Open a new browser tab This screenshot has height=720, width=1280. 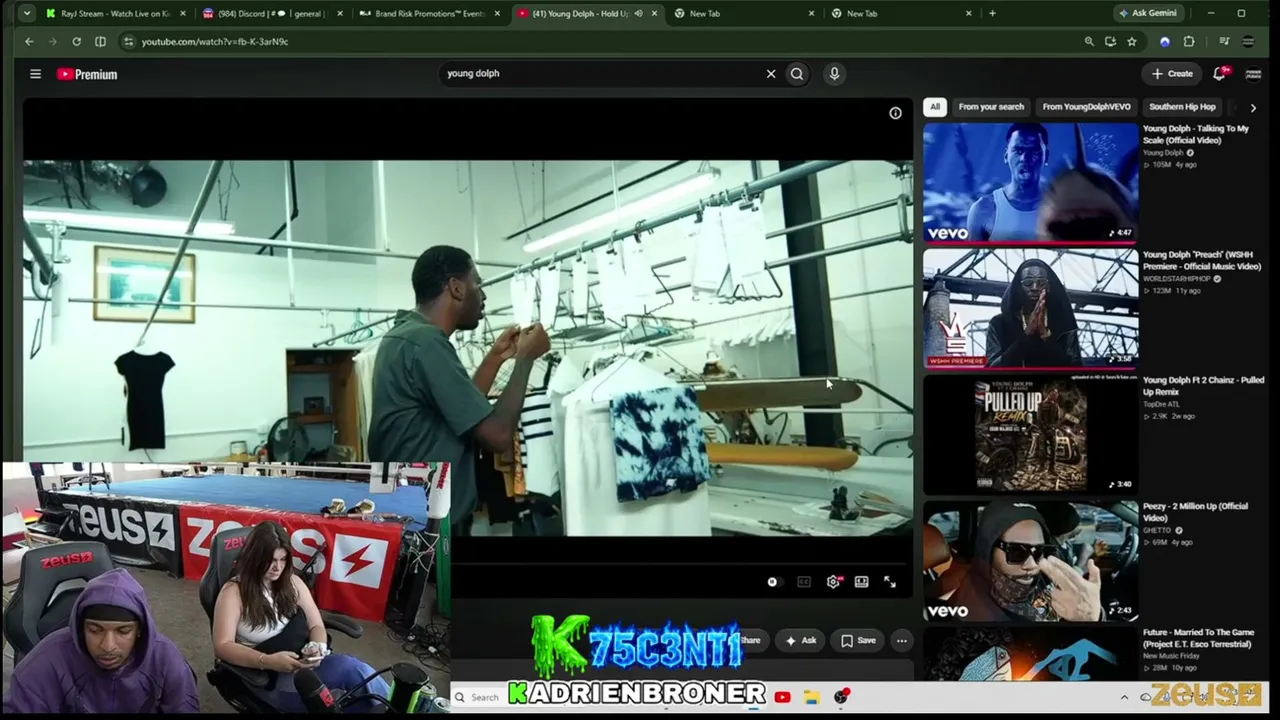pyautogui.click(x=992, y=14)
